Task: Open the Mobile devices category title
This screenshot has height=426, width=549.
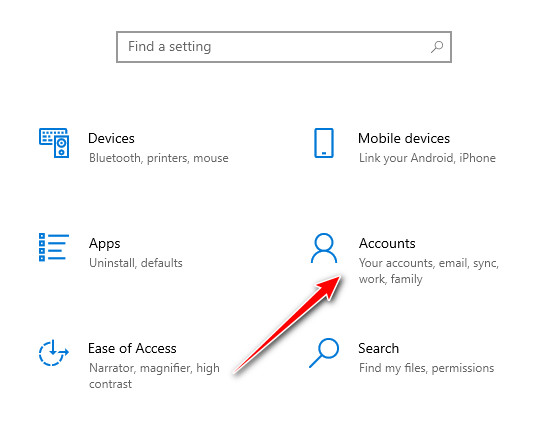Action: (404, 138)
